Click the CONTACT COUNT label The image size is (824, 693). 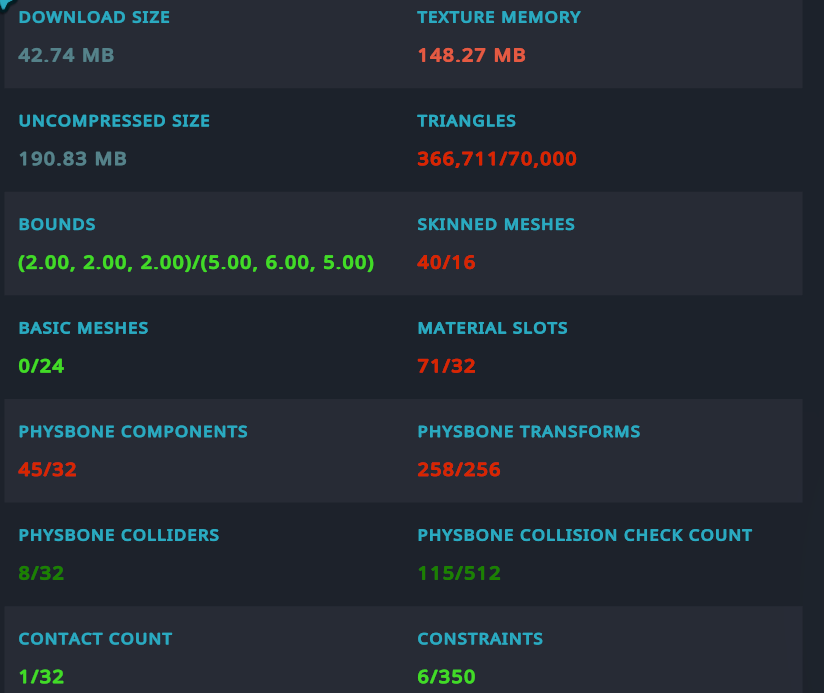coord(95,638)
